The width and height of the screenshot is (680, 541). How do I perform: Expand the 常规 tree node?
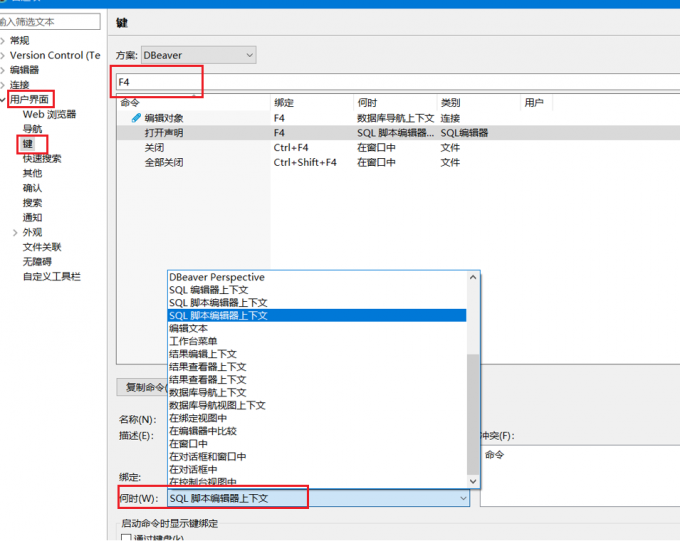pos(3,41)
